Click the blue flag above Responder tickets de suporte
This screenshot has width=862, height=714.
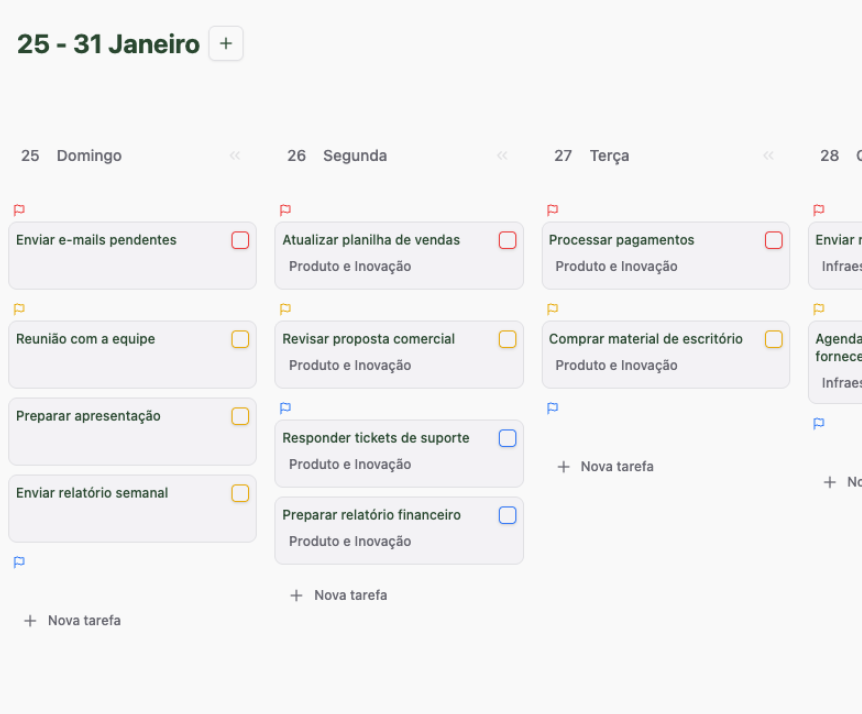tap(285, 408)
